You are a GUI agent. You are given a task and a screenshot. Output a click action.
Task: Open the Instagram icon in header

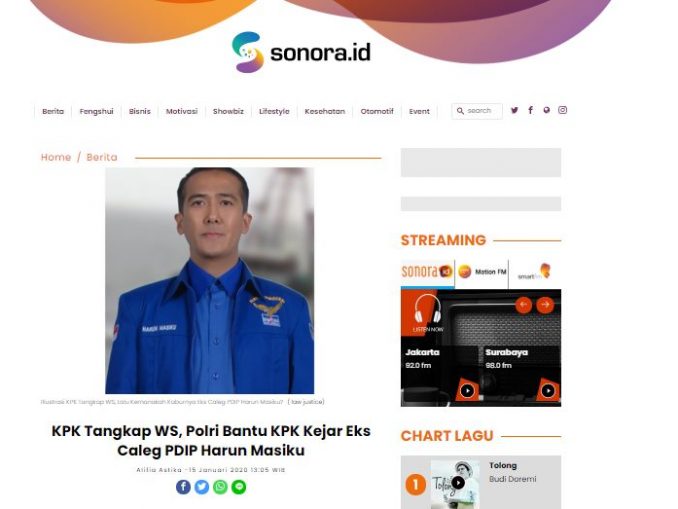click(562, 110)
